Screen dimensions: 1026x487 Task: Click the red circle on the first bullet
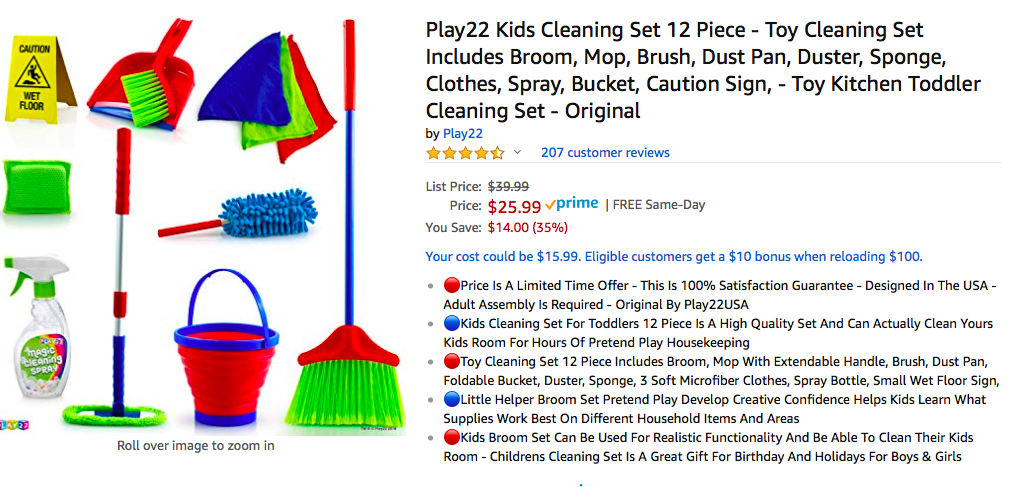[x=451, y=286]
